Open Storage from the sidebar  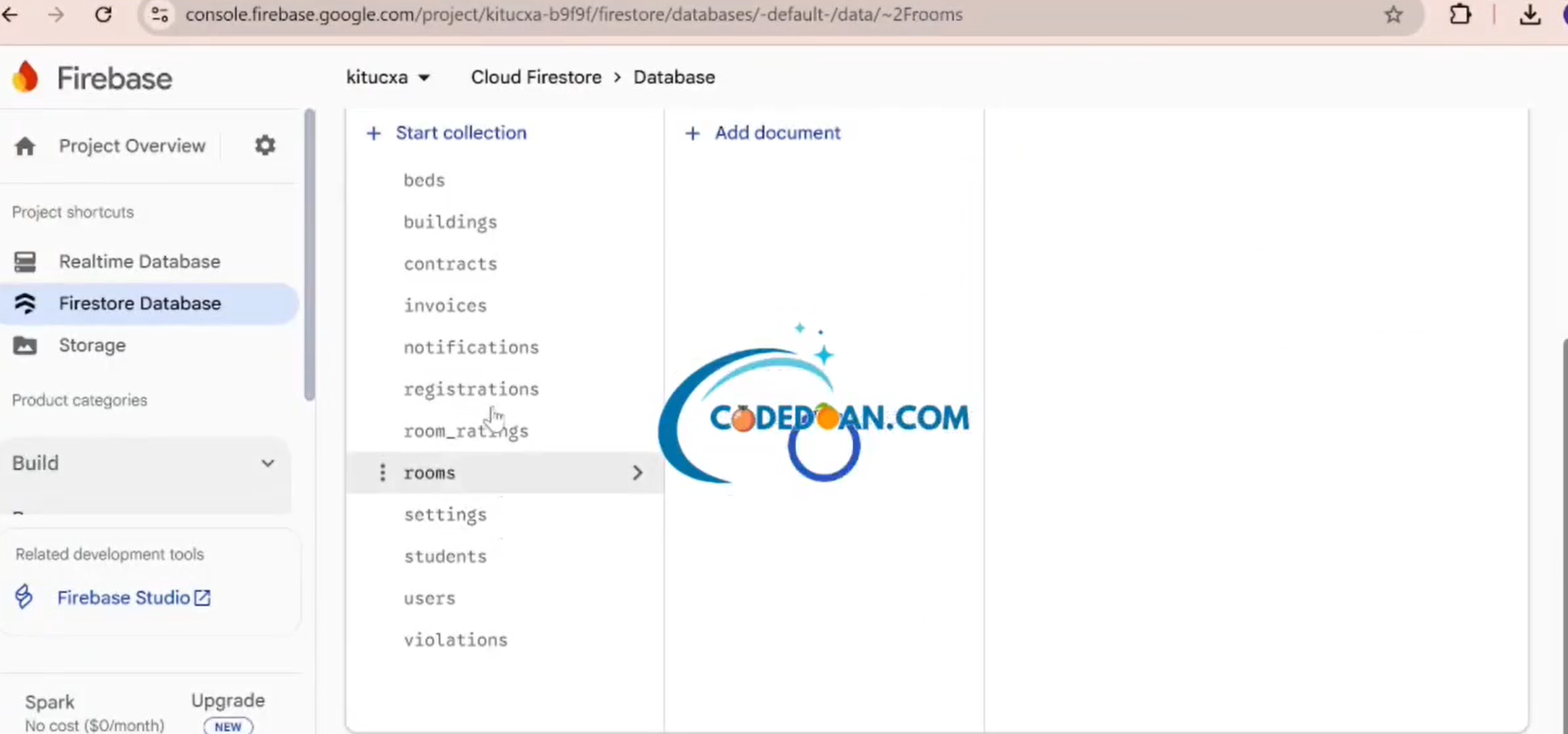coord(92,346)
